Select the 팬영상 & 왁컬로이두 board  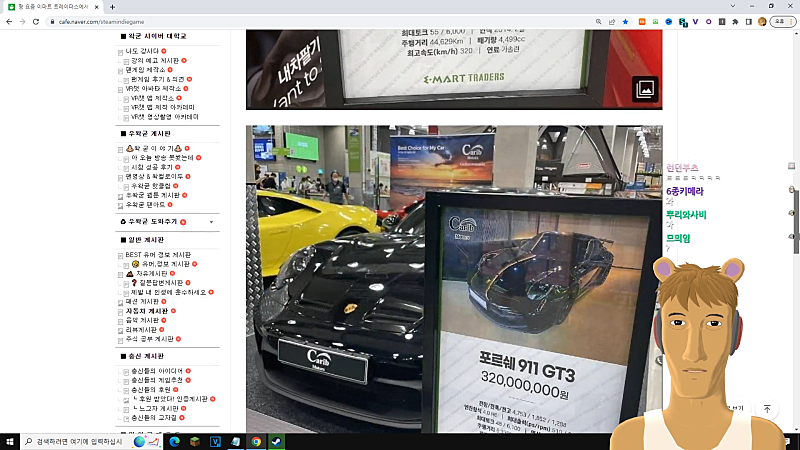[x=154, y=177]
